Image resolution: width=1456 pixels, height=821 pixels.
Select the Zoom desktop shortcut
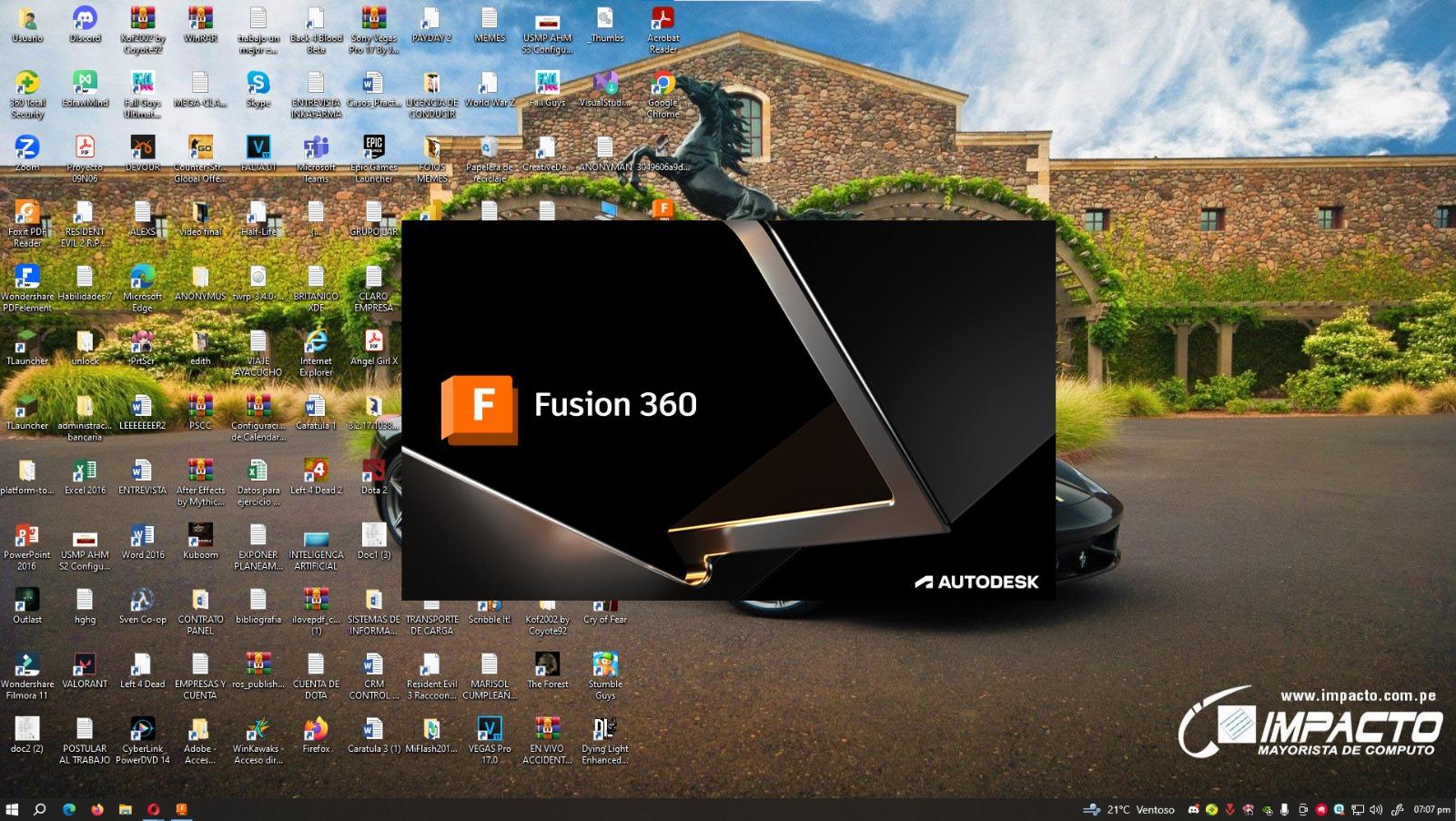coord(26,154)
